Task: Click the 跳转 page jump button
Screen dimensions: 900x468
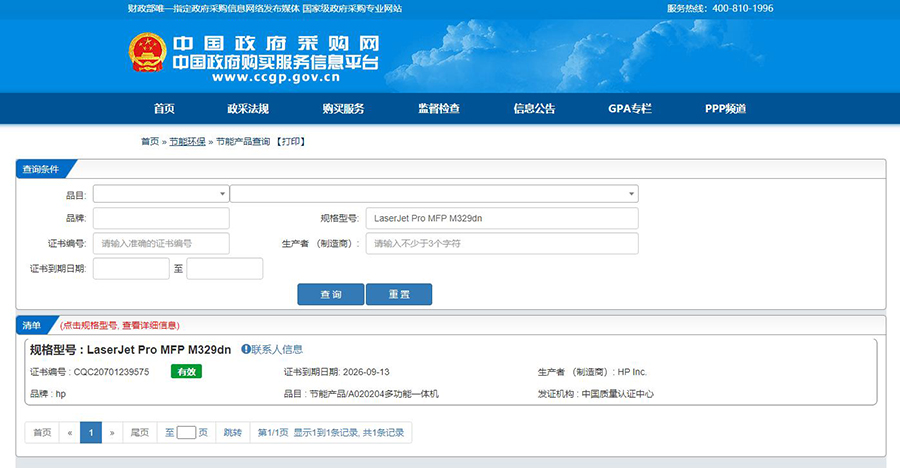Action: 232,433
